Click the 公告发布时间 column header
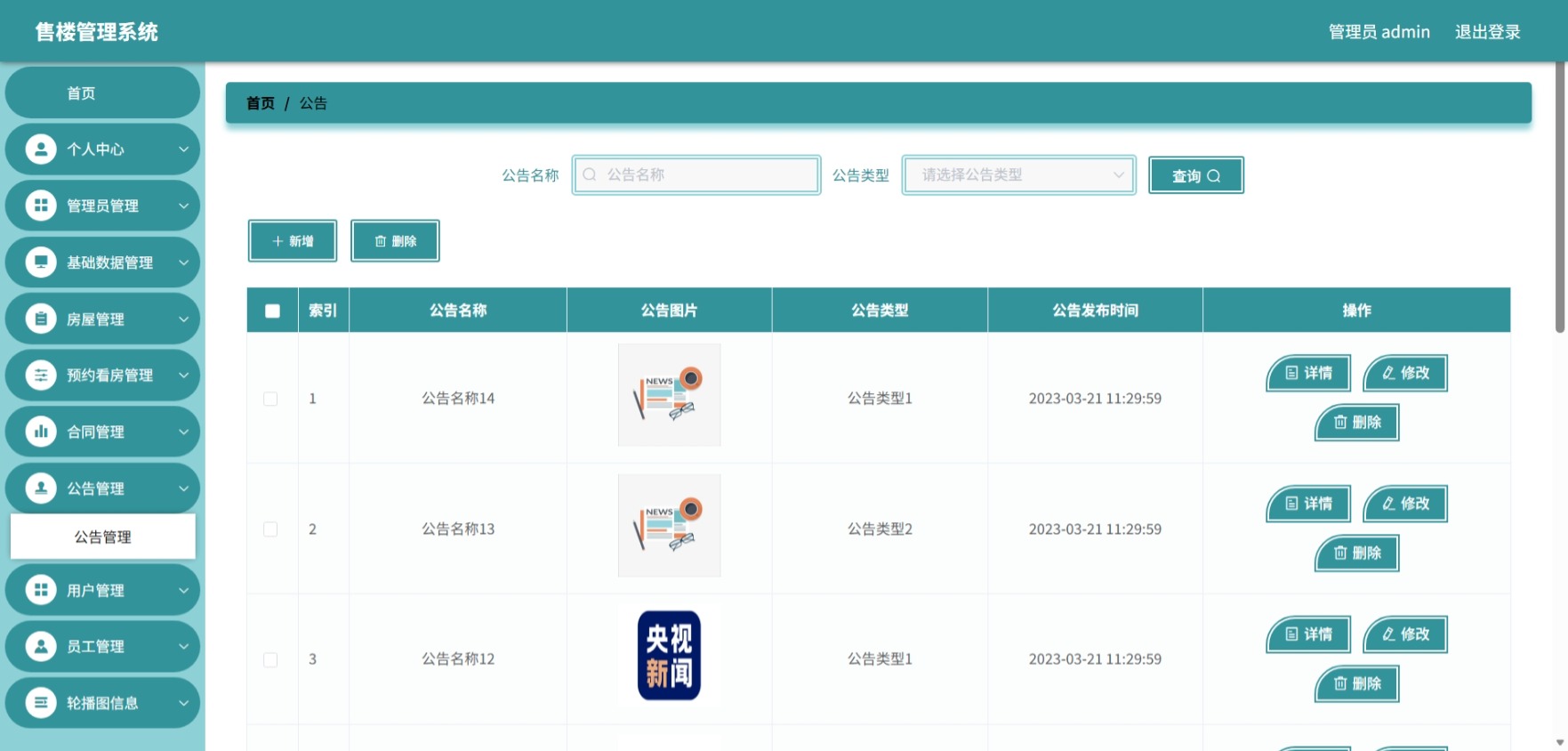 pos(1095,311)
